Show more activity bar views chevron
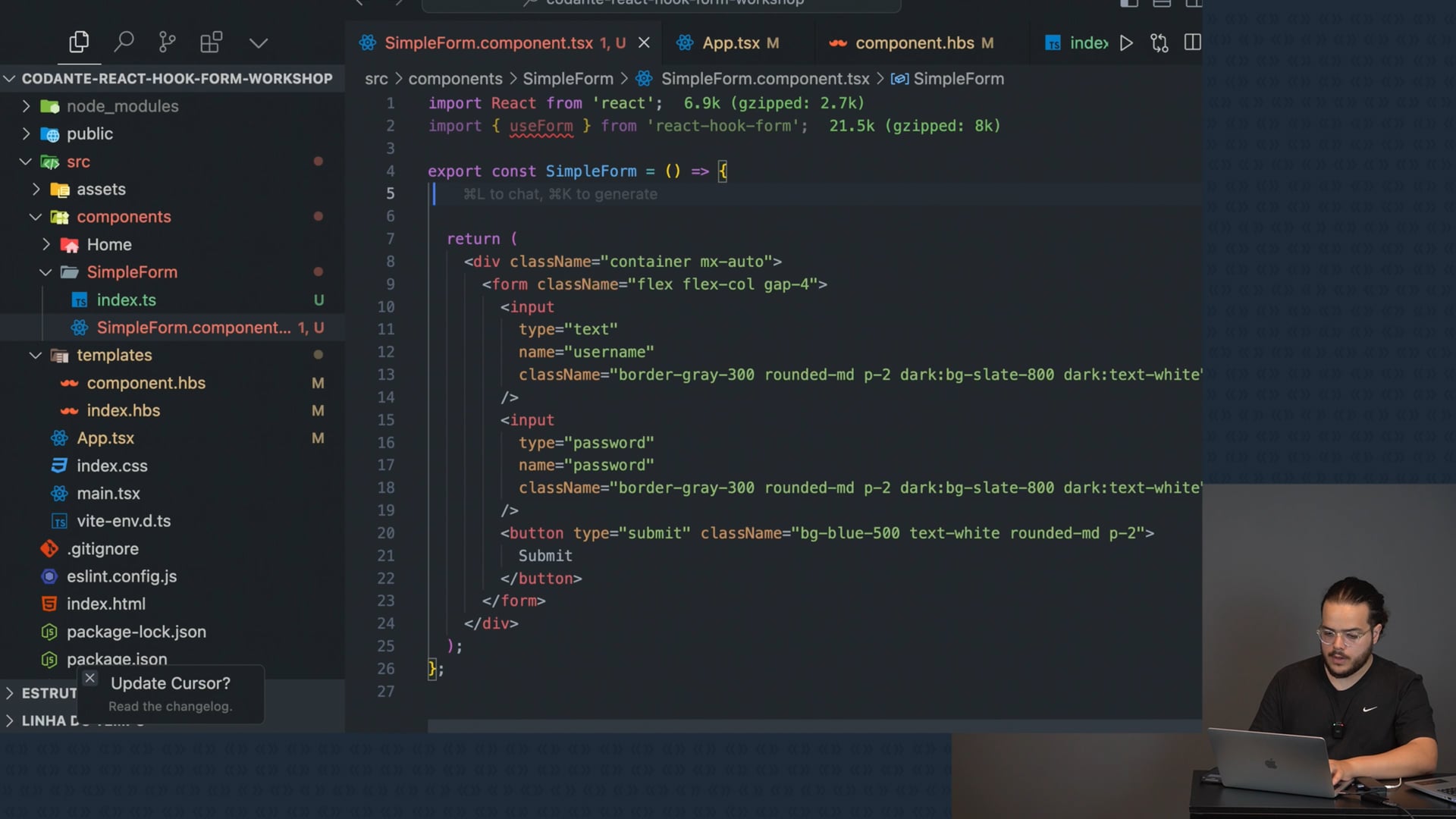Screen dimensions: 1456x819 (x=258, y=43)
